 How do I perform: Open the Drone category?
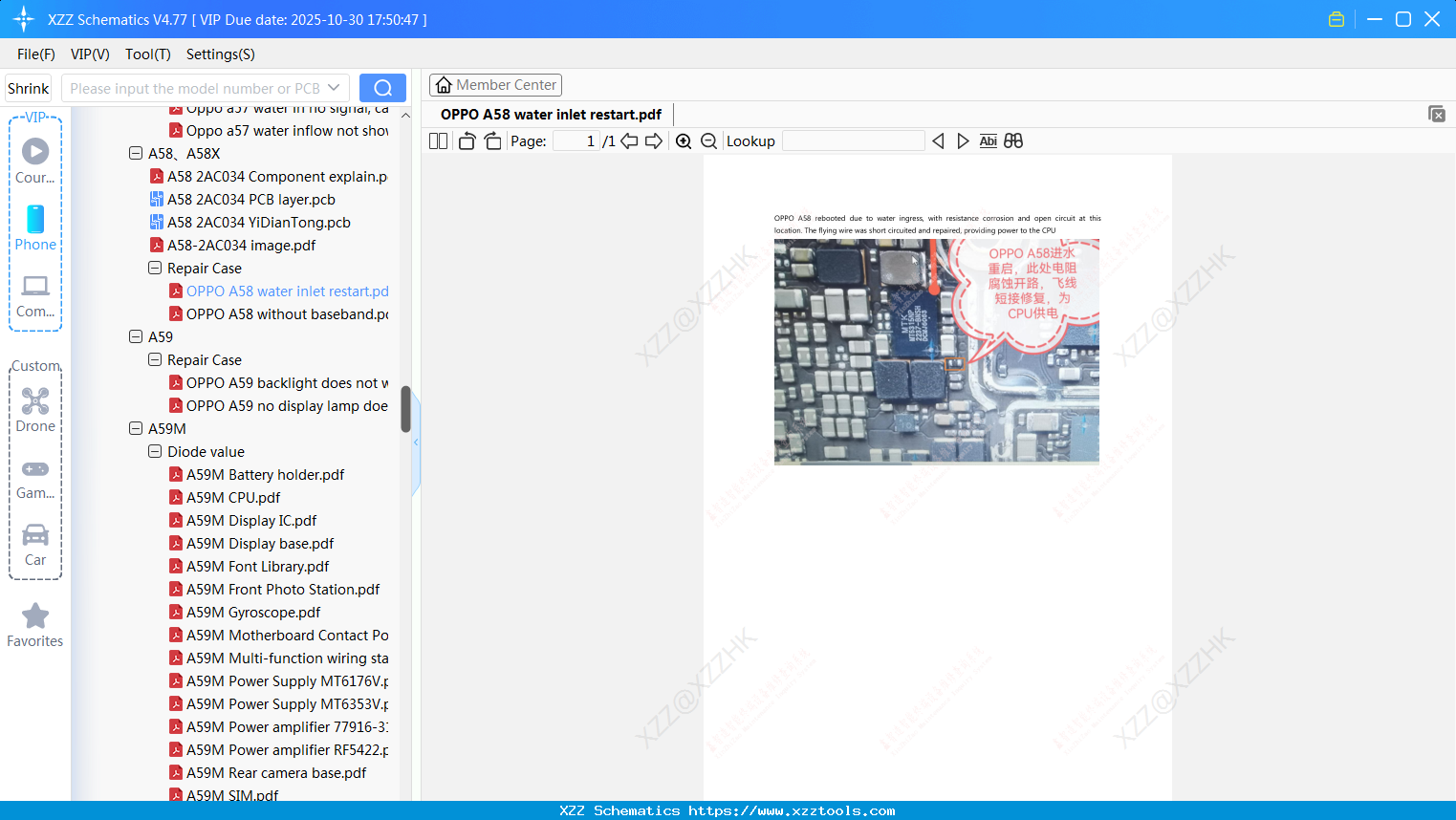(35, 410)
